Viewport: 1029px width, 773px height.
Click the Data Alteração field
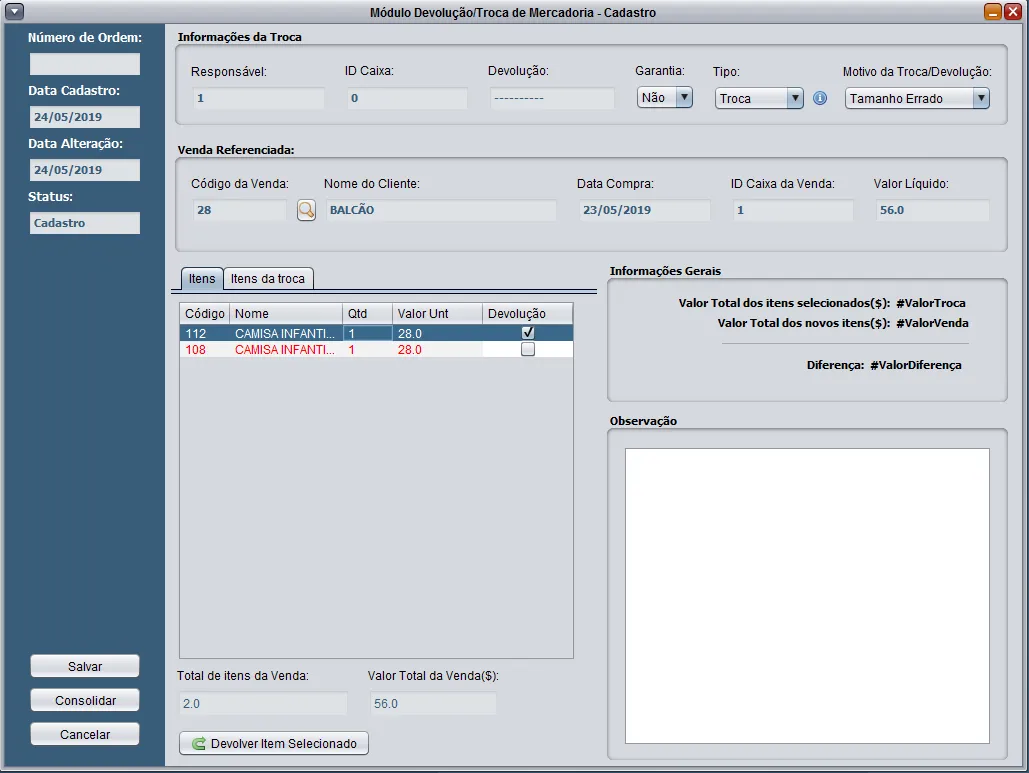point(85,170)
